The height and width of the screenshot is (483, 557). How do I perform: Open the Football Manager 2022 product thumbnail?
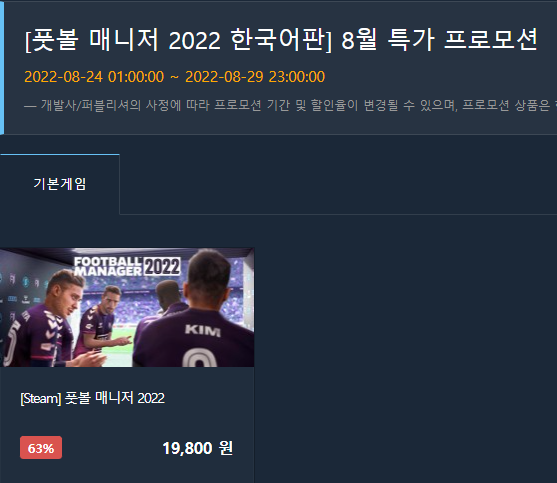(x=127, y=307)
